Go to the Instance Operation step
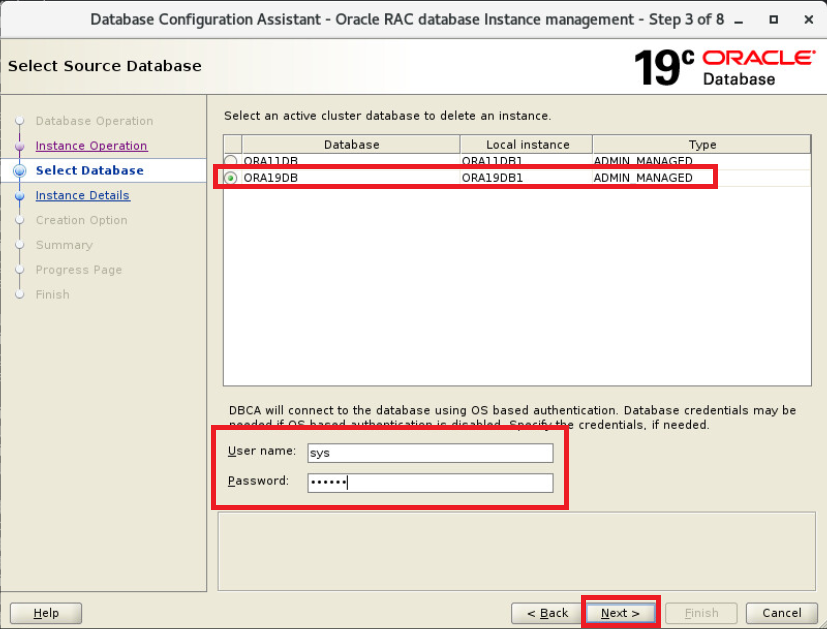The height and width of the screenshot is (629, 827). pyautogui.click(x=91, y=146)
